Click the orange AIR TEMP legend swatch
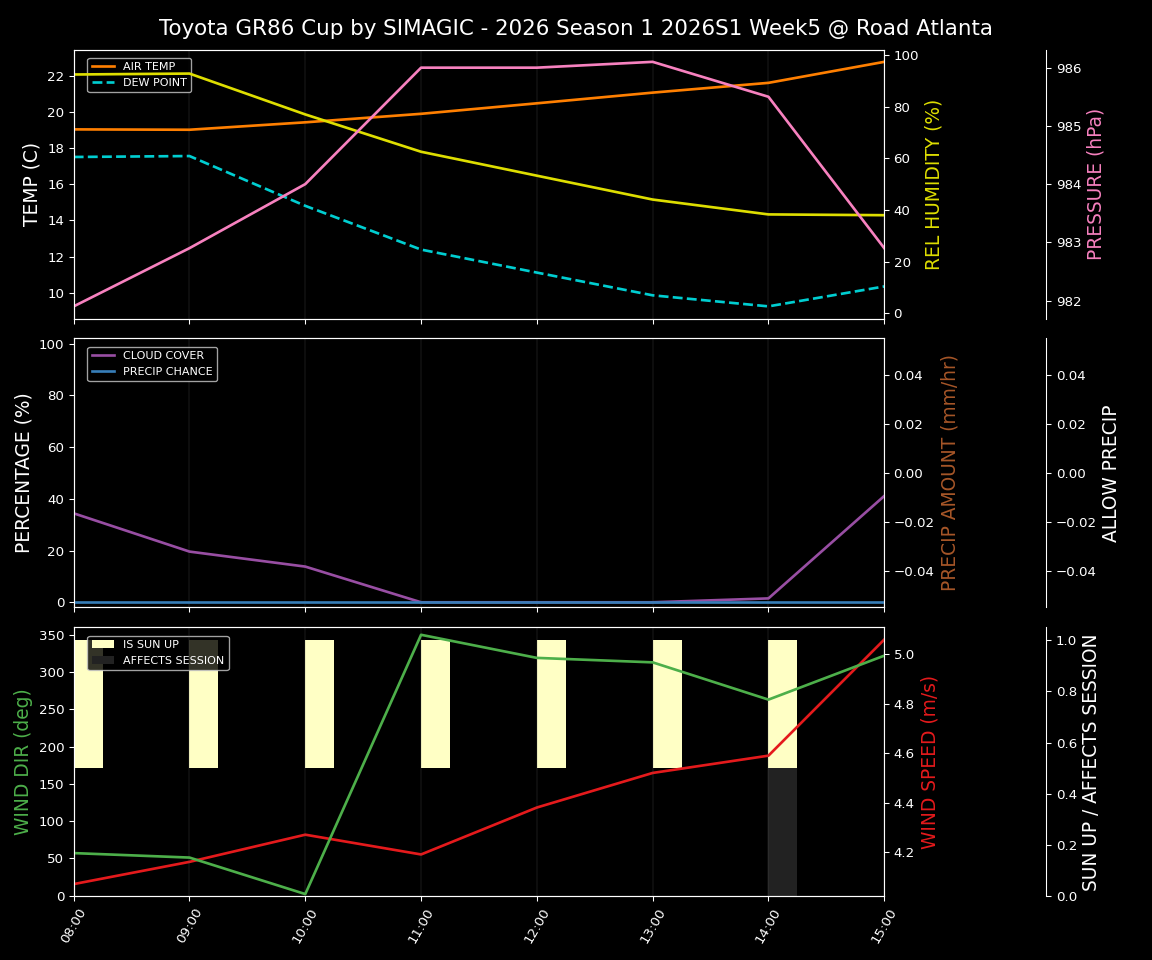This screenshot has width=1152, height=960. pyautogui.click(x=101, y=65)
